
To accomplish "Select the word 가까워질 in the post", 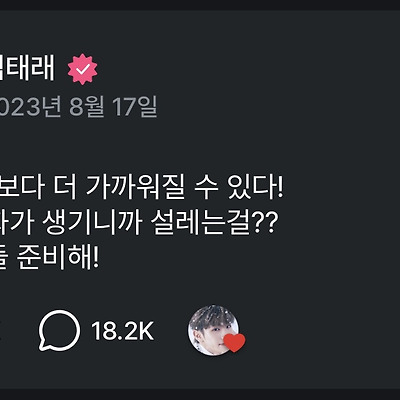I will [135, 187].
